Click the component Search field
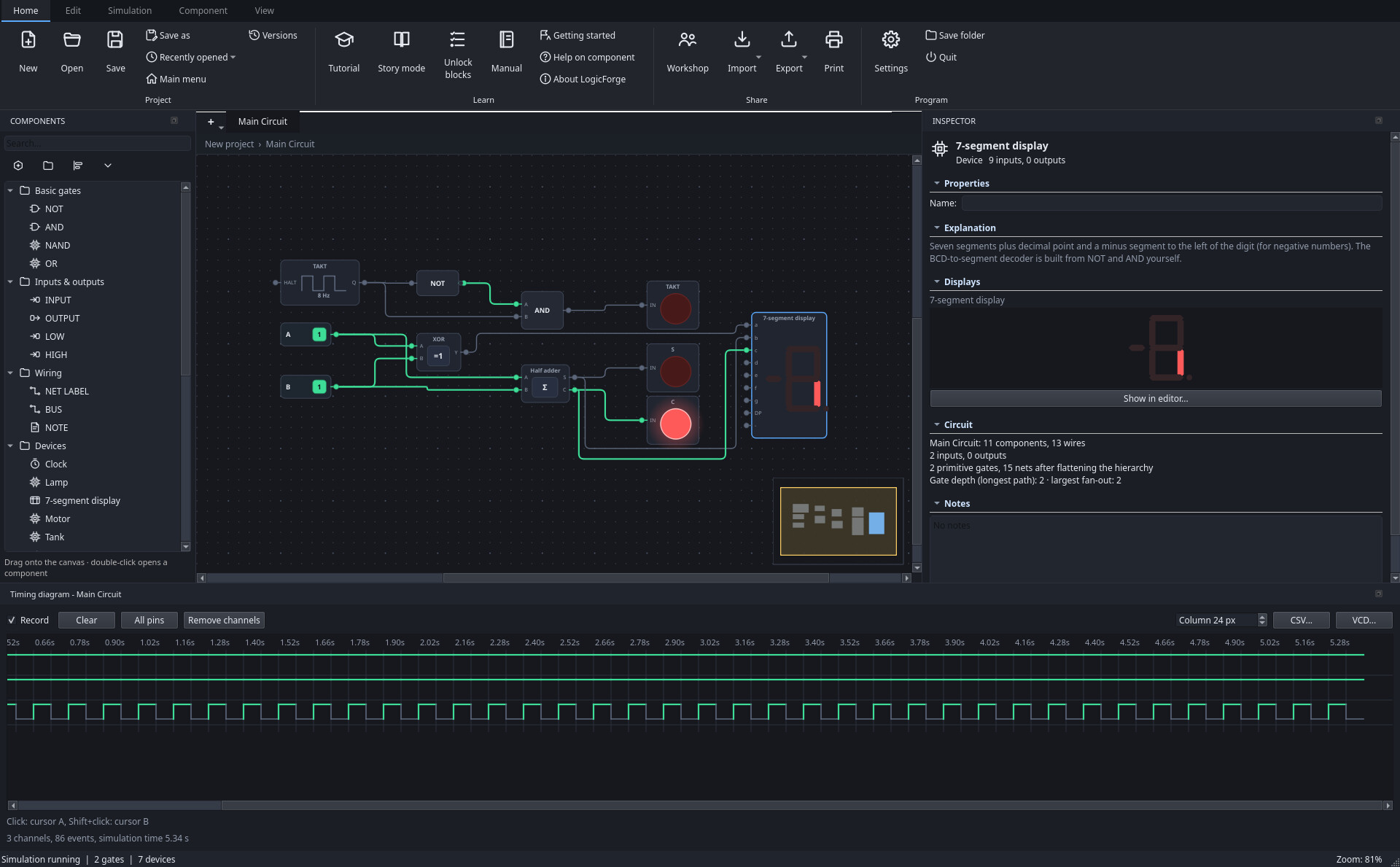This screenshot has width=1400, height=867. pyautogui.click(x=97, y=143)
